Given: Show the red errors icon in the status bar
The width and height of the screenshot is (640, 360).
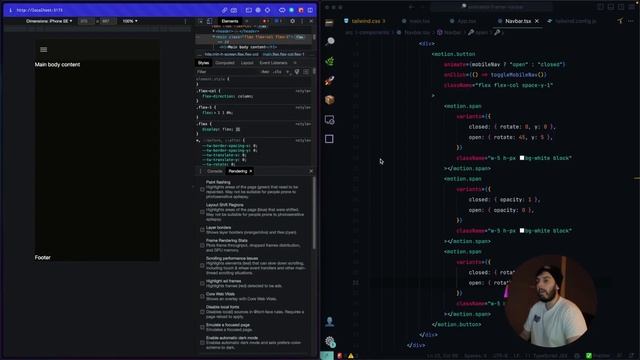Looking at the screenshot, I should (340, 356).
